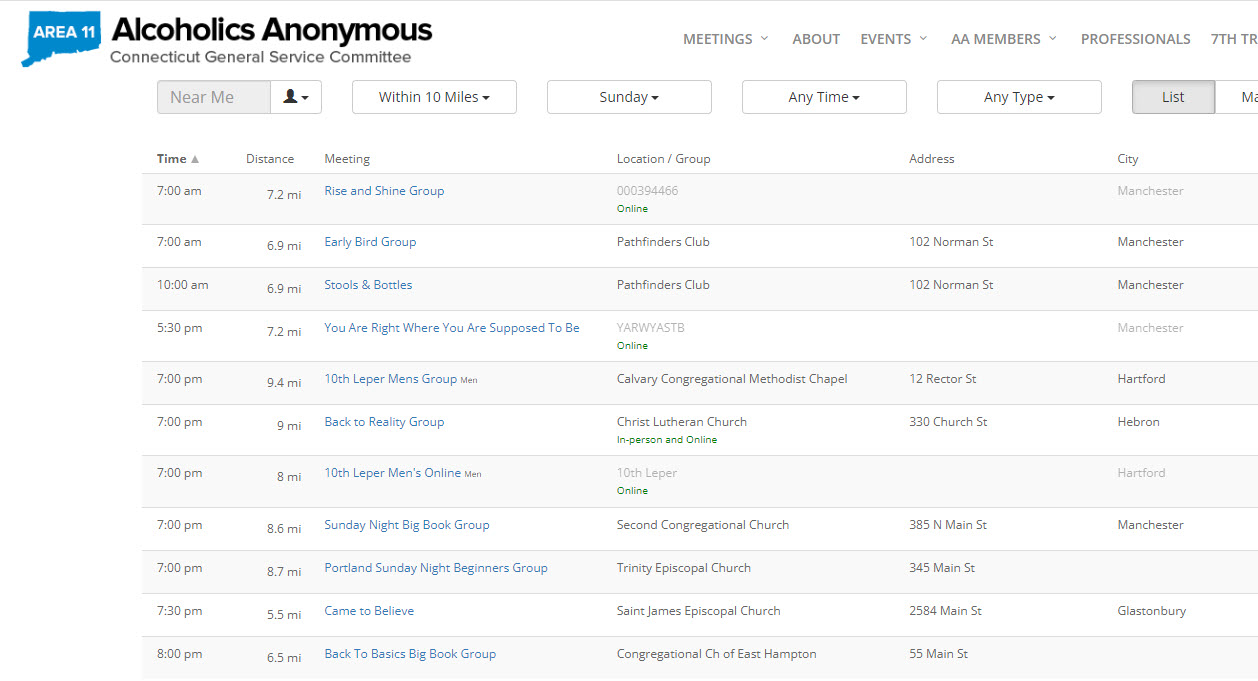Viewport: 1258px width, 681px height.
Task: Open the Sunday day filter dropdown
Action: click(629, 97)
